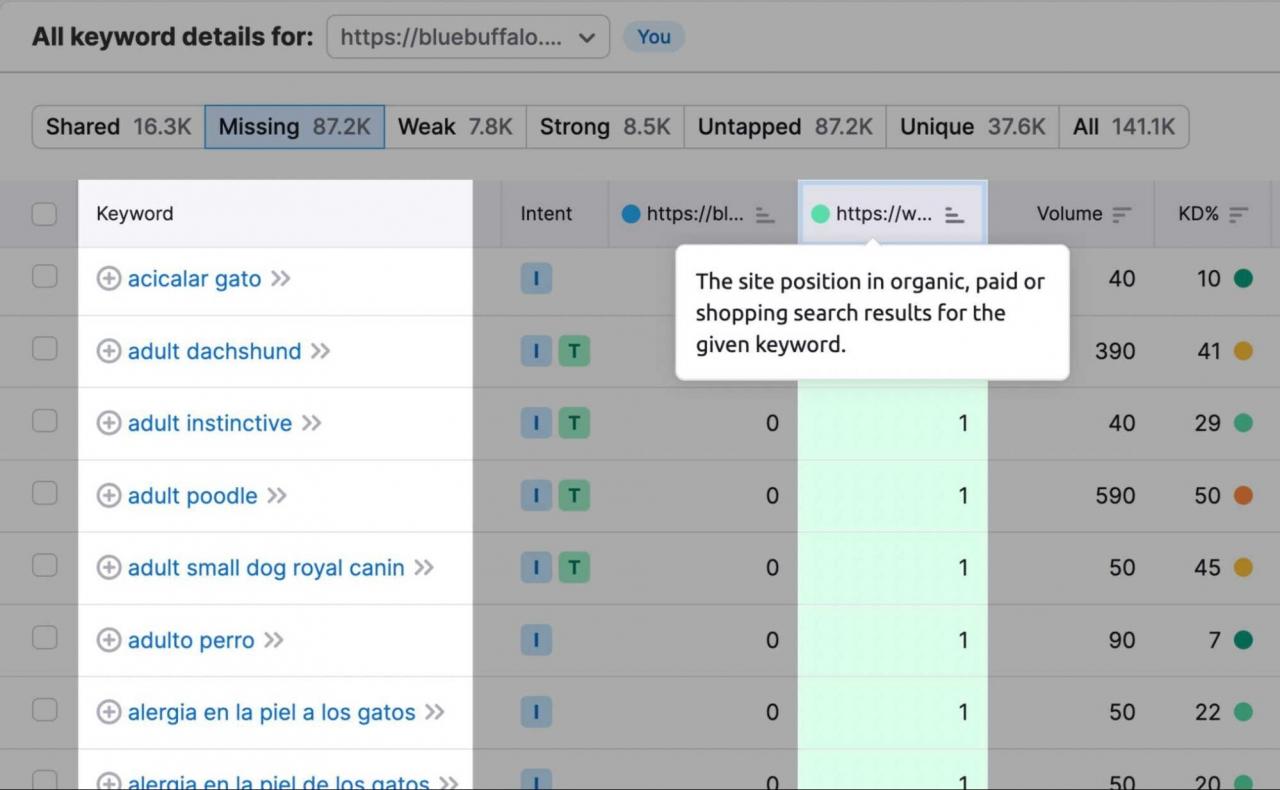Click the plus icon beside acicalar gato
The width and height of the screenshot is (1280, 790).
108,279
